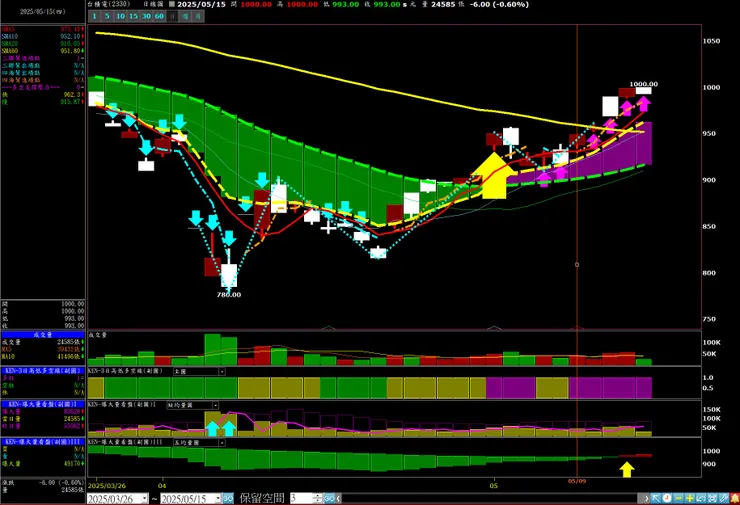Click the fit-to-screen icon in bottom toolbar

pos(712,498)
